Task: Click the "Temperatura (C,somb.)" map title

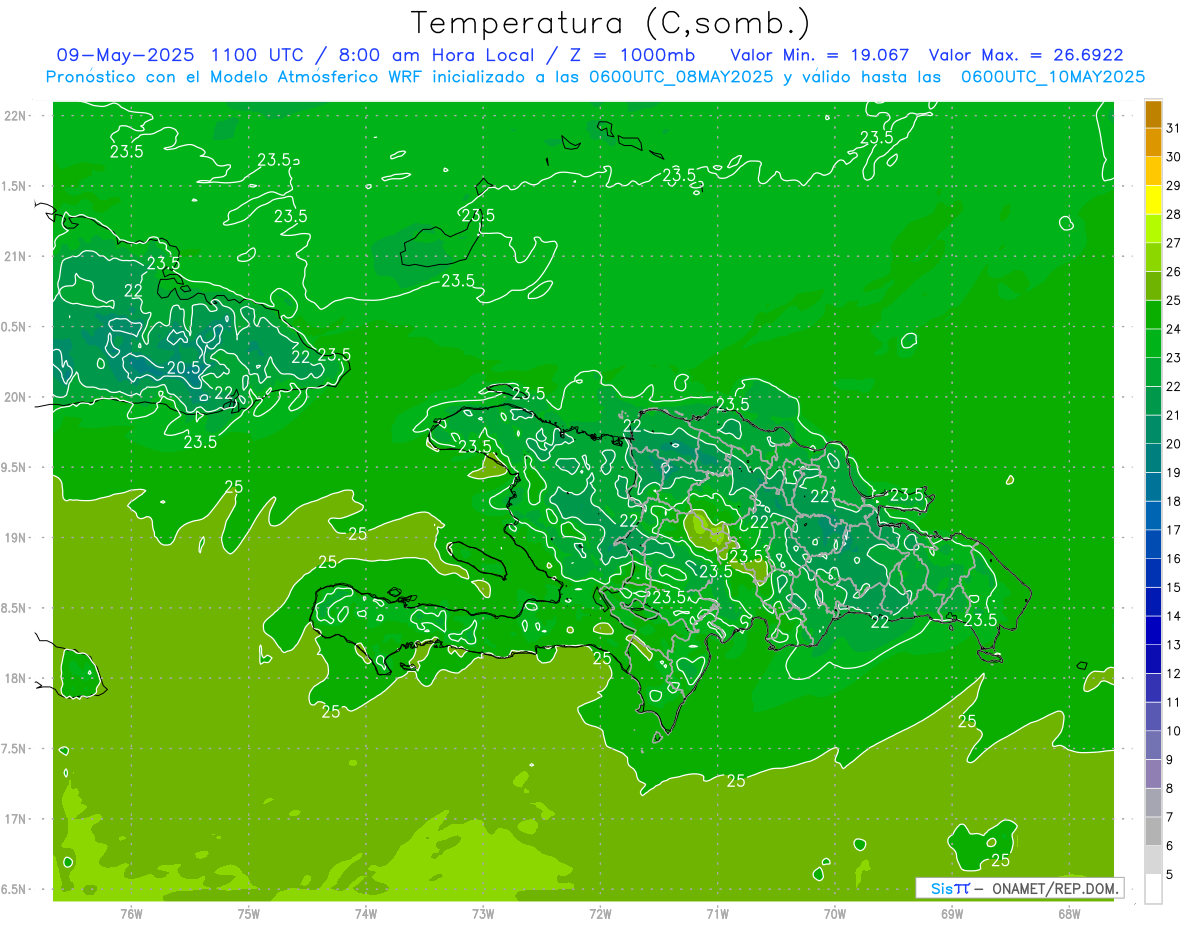Action: [610, 23]
